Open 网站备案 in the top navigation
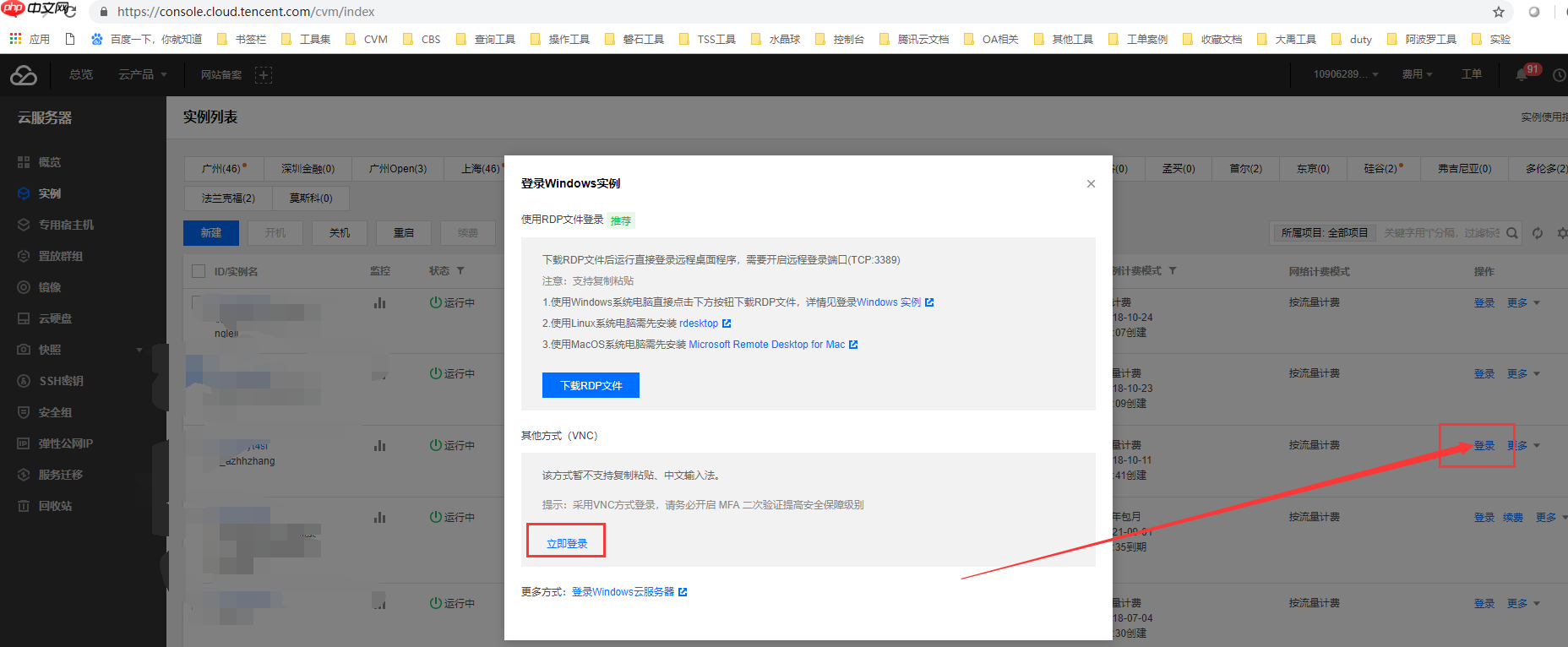The width and height of the screenshot is (1568, 647). point(221,74)
